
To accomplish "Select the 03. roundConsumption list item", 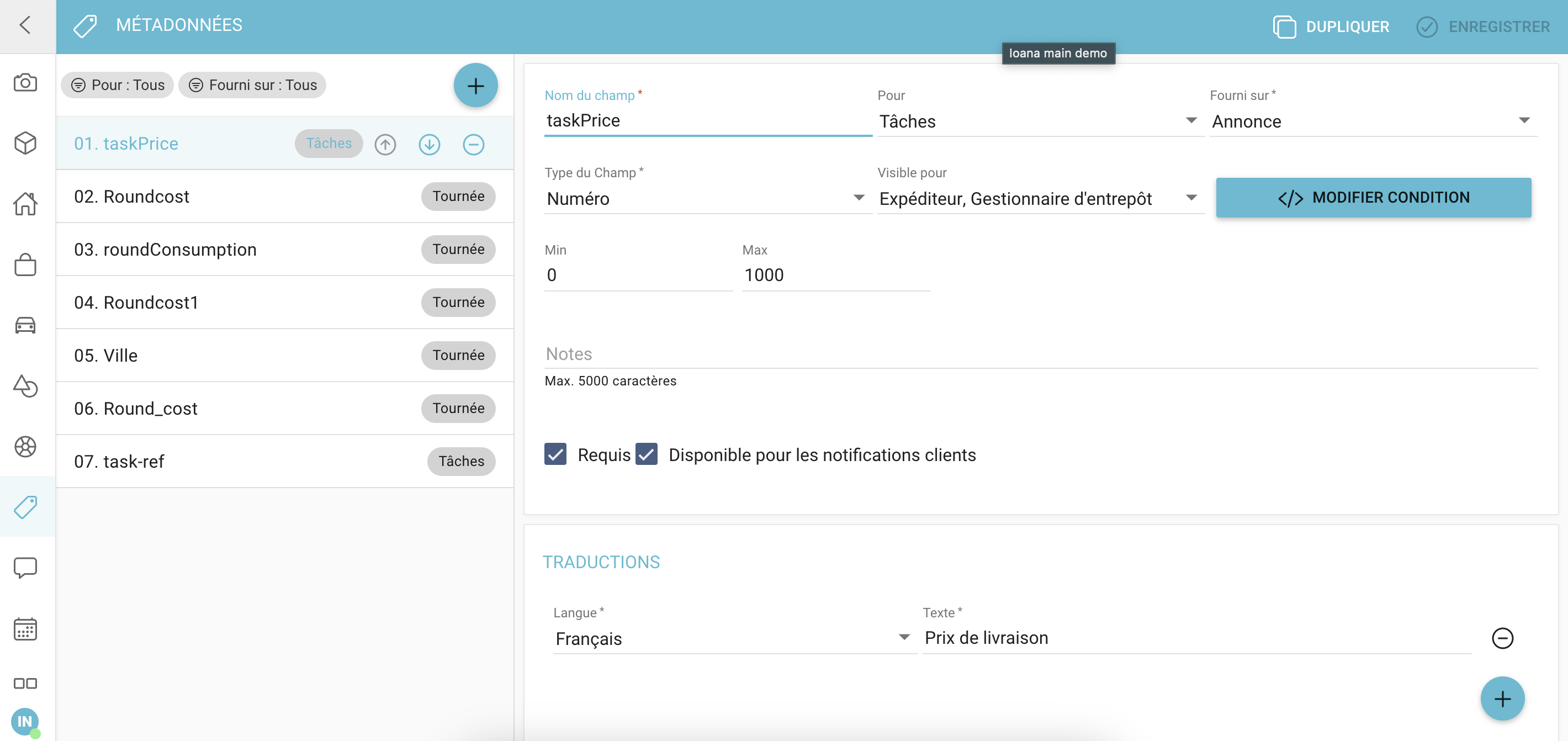I will 285,250.
